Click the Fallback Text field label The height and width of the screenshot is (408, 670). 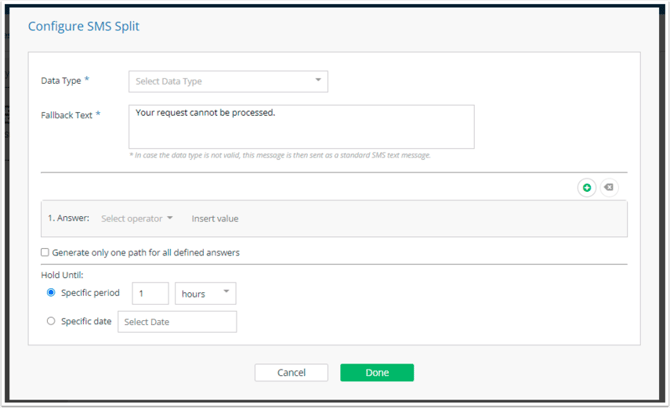pyautogui.click(x=67, y=115)
